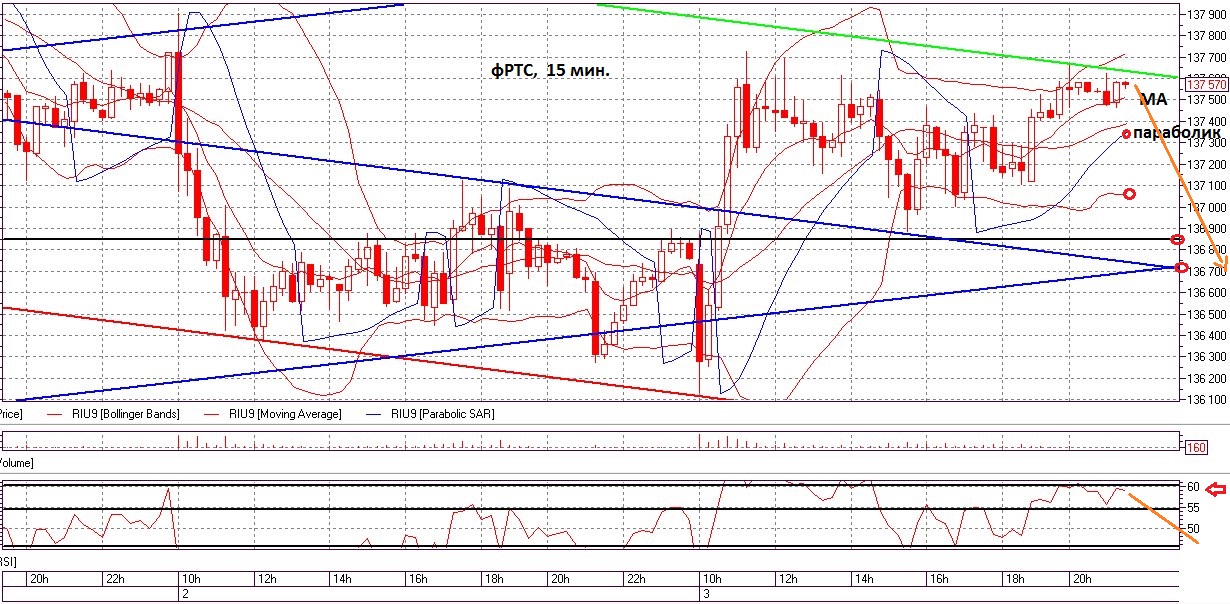The width and height of the screenshot is (1230, 604).
Task: Click the MA annotation label
Action: coord(1153,99)
